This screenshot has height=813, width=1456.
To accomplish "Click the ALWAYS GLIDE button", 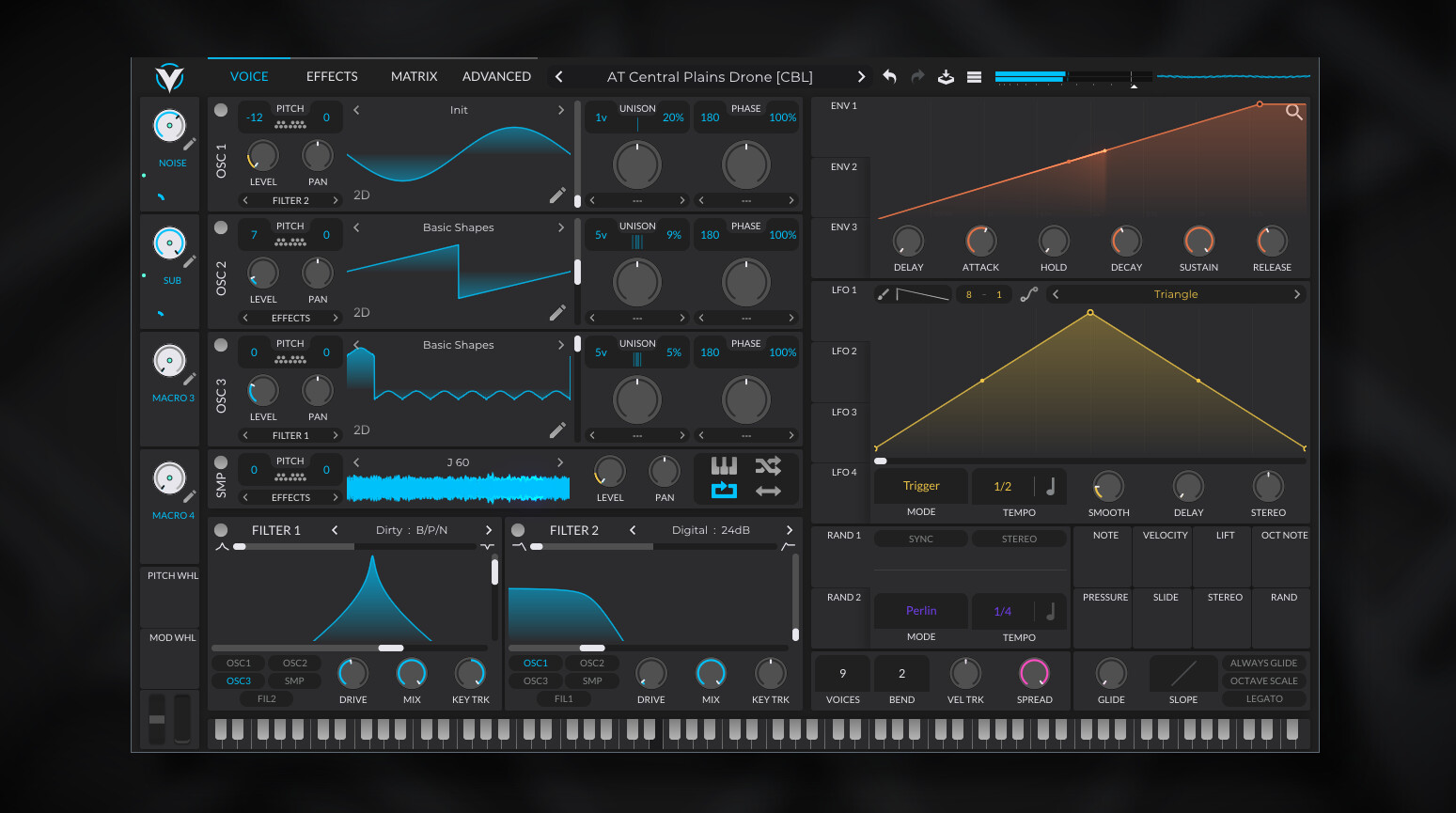I will click(x=1263, y=663).
